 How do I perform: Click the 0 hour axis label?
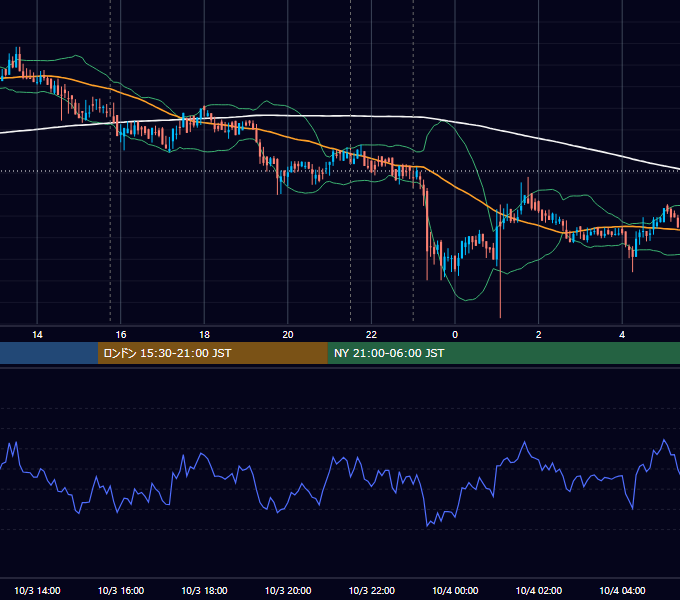pos(455,335)
